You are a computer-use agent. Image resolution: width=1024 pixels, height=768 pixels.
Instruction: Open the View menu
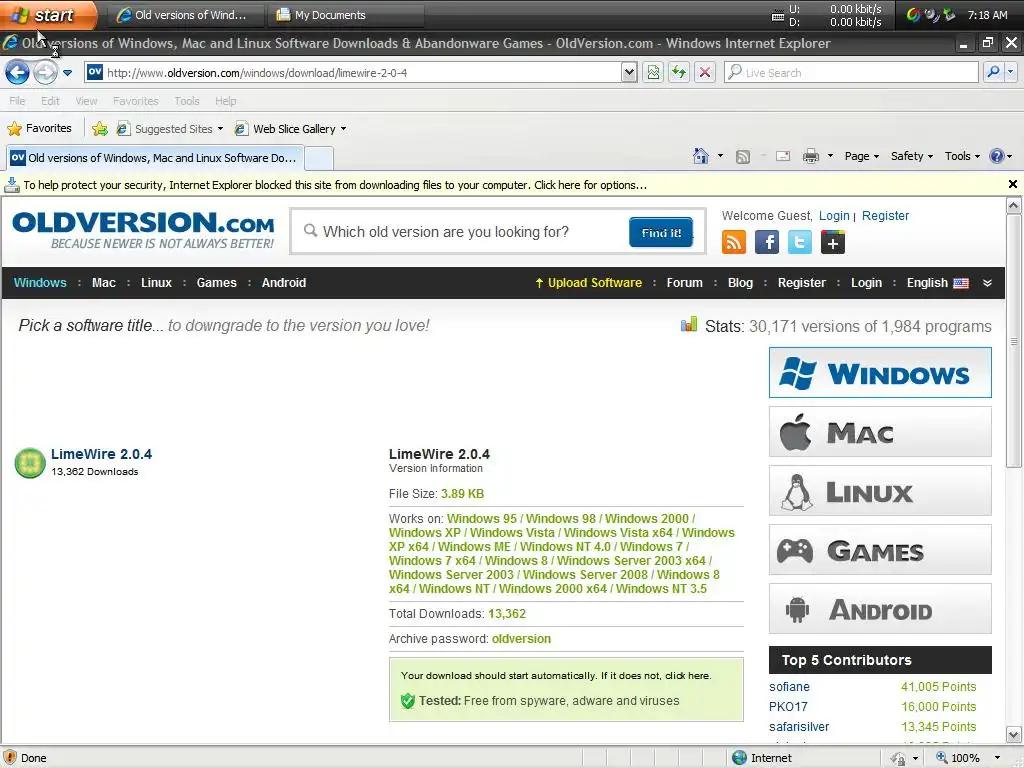[86, 101]
